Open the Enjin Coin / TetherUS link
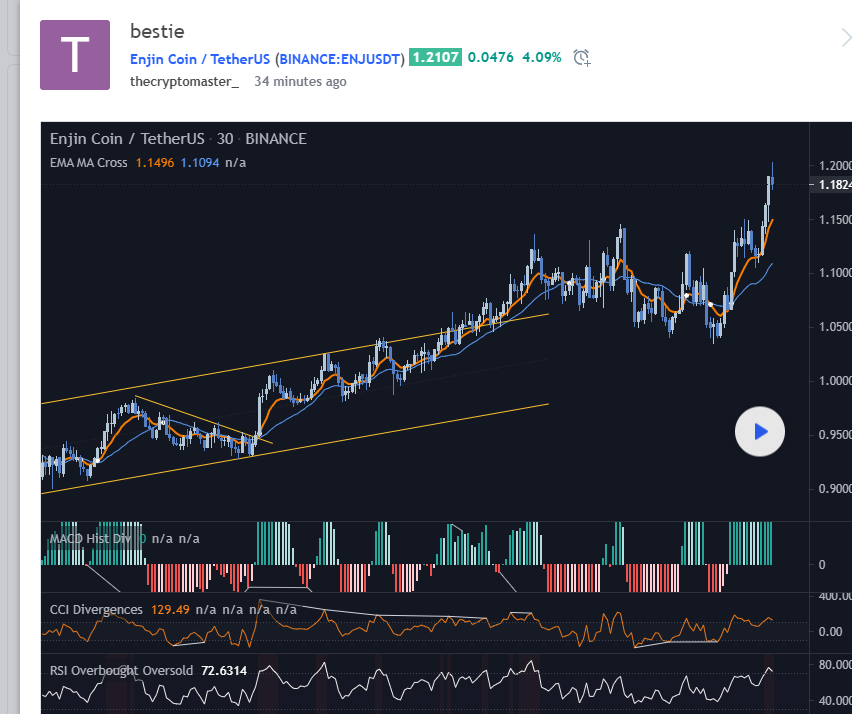852x714 pixels. (x=200, y=58)
